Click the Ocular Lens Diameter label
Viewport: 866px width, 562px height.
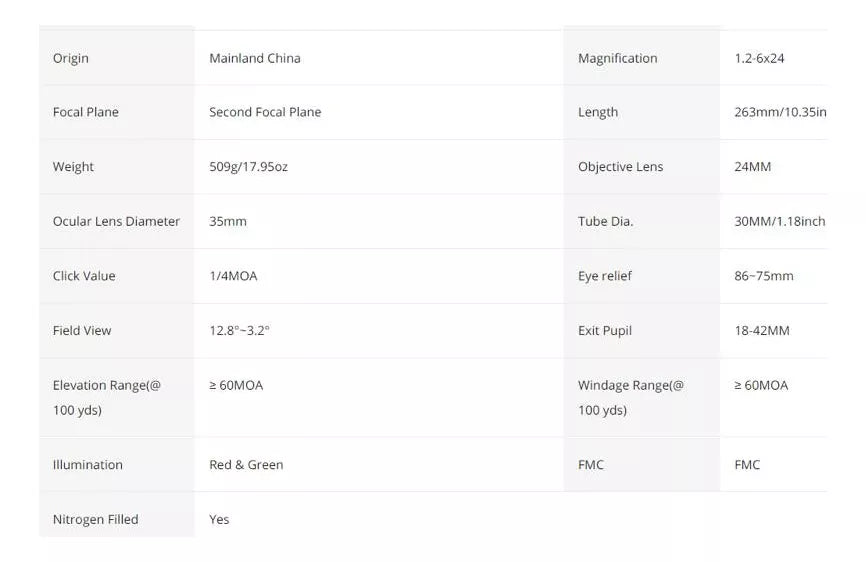(117, 221)
